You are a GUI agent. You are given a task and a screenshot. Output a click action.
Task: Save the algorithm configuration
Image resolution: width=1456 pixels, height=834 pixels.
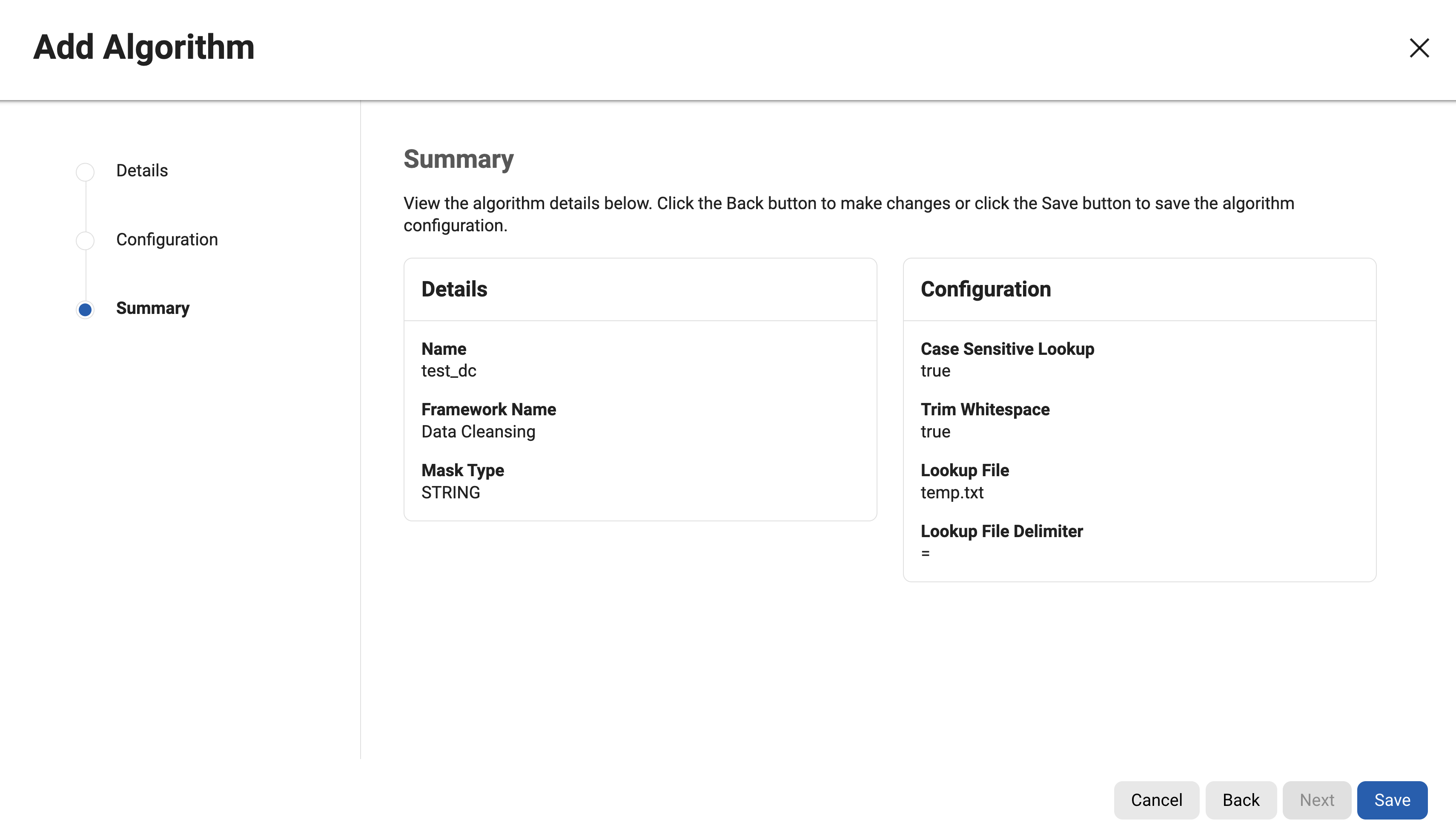tap(1393, 799)
